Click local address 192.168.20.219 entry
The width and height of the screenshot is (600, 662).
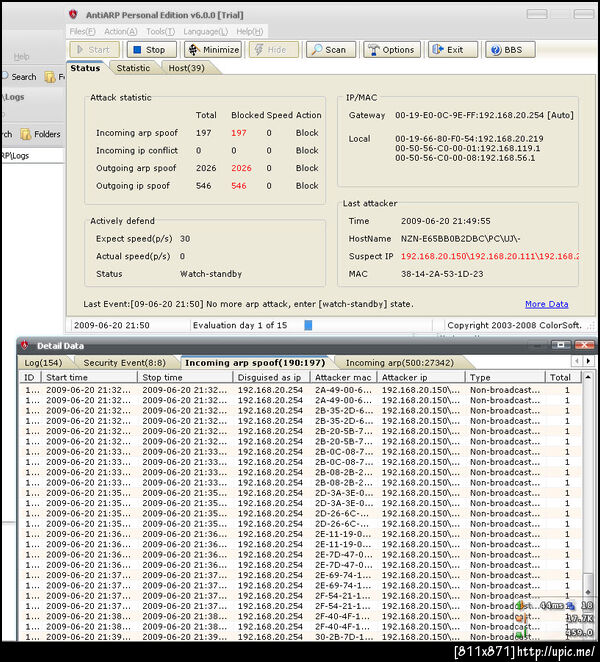coord(469,138)
